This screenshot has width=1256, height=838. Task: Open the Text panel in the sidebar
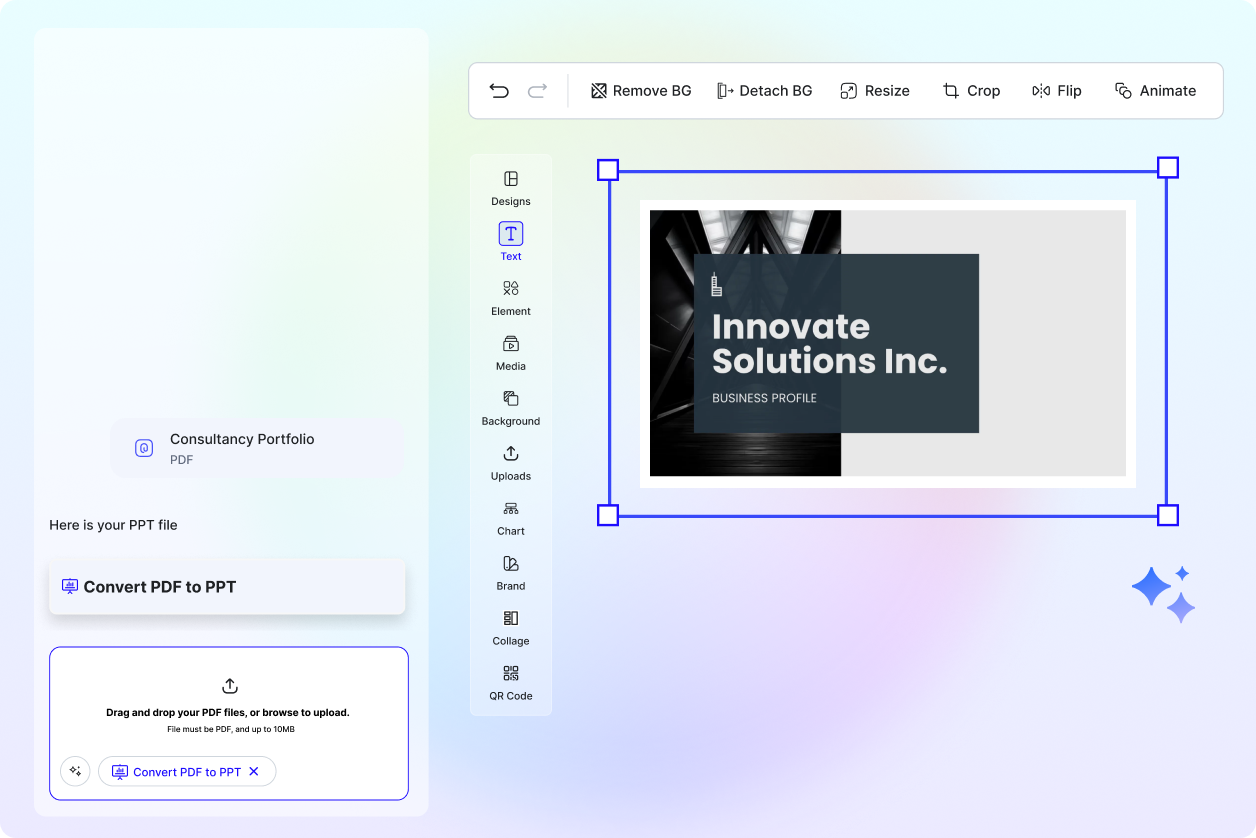pyautogui.click(x=511, y=240)
